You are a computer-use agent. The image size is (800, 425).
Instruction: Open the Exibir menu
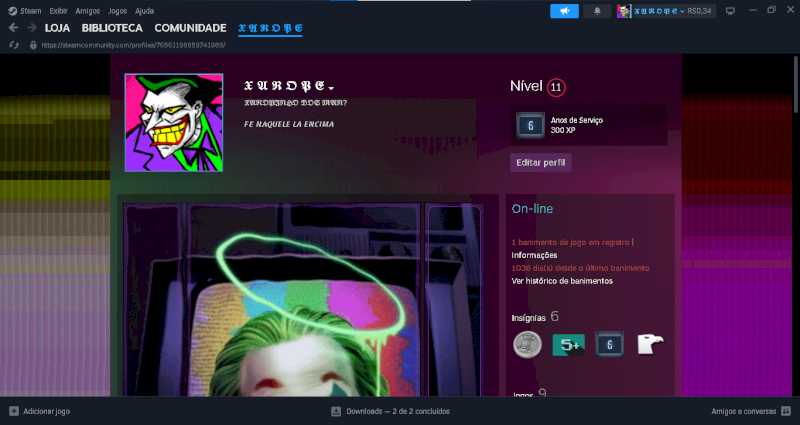58,11
